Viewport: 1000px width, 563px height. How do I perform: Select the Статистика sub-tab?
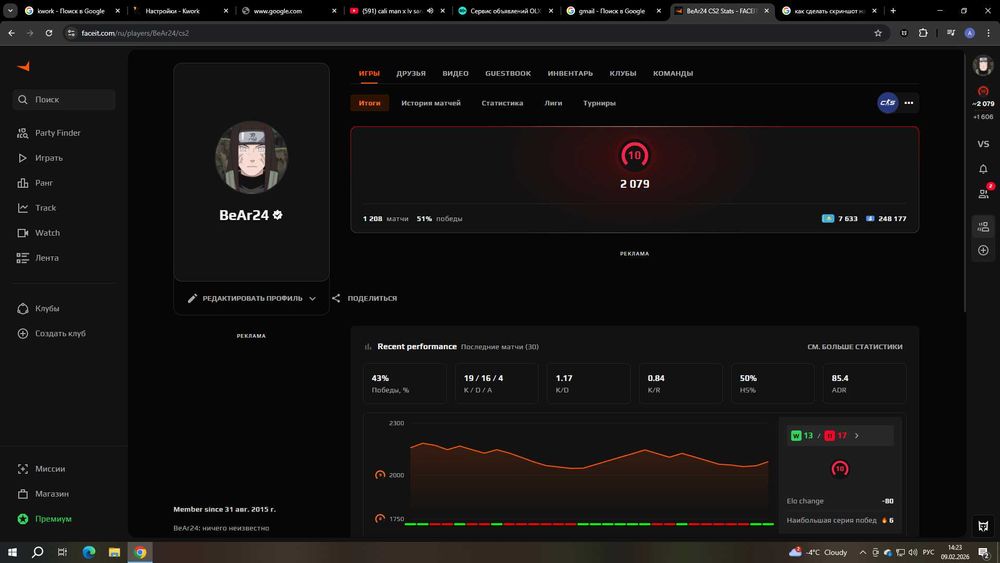click(502, 103)
